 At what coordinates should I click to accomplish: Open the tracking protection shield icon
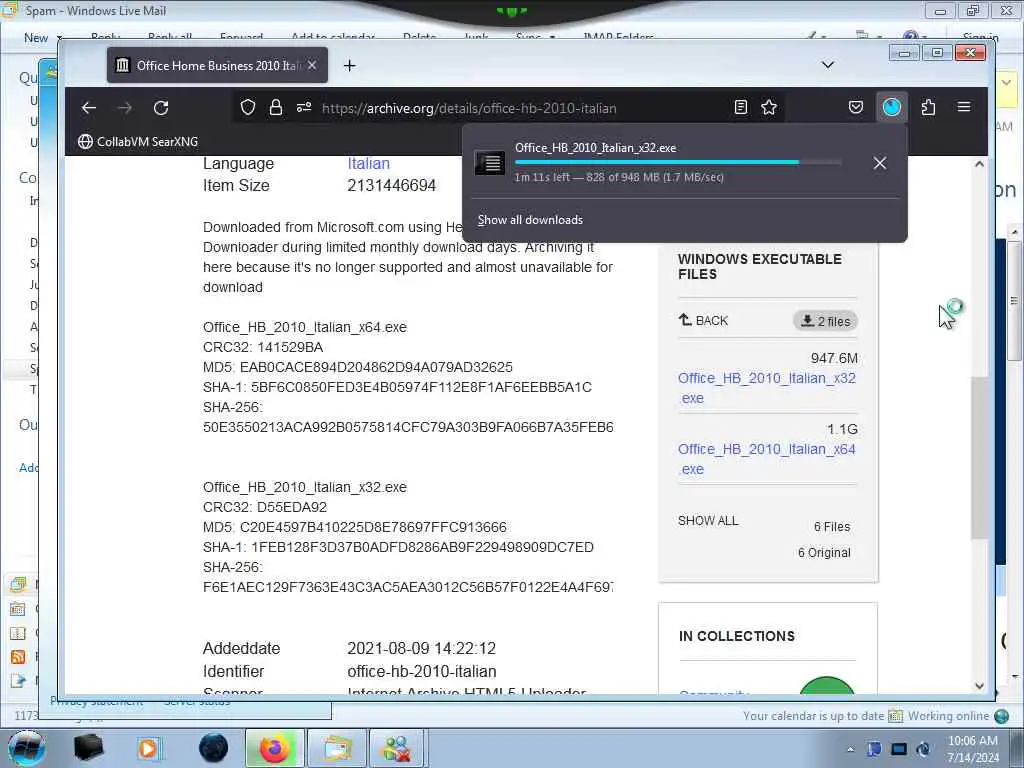[248, 108]
